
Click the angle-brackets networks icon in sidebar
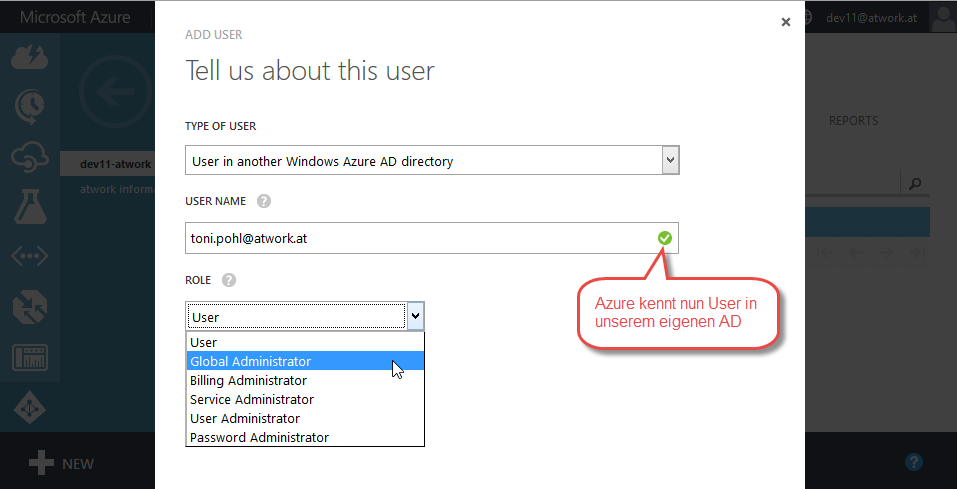point(29,257)
